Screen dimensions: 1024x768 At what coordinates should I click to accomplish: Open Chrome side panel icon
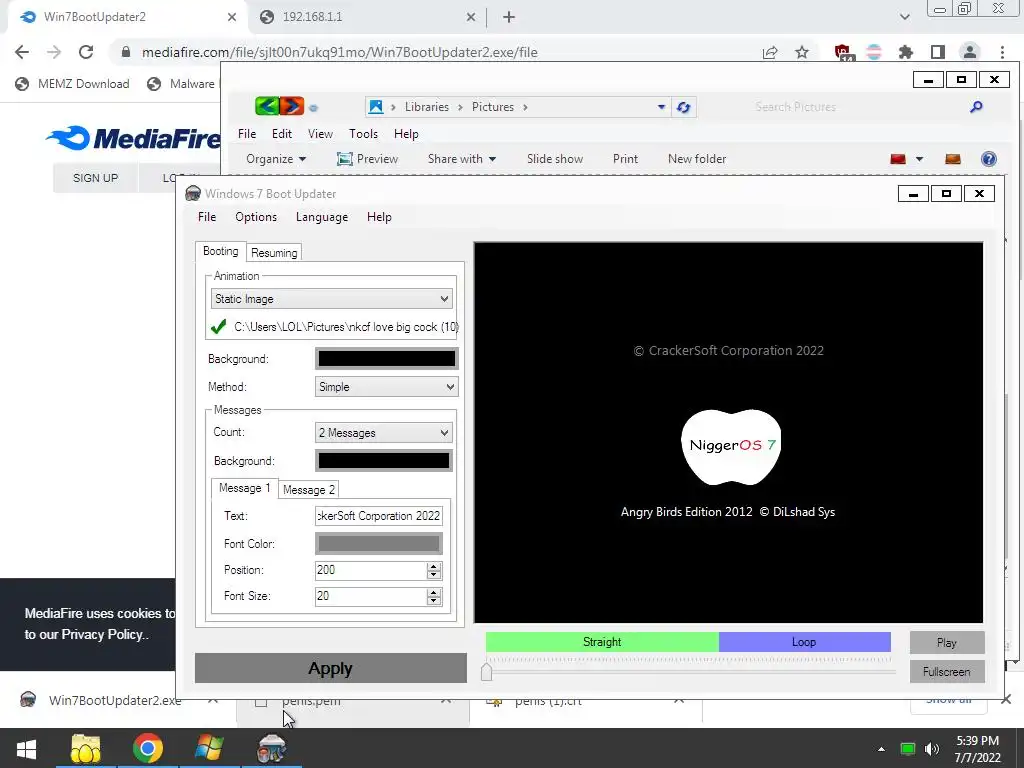[x=938, y=52]
